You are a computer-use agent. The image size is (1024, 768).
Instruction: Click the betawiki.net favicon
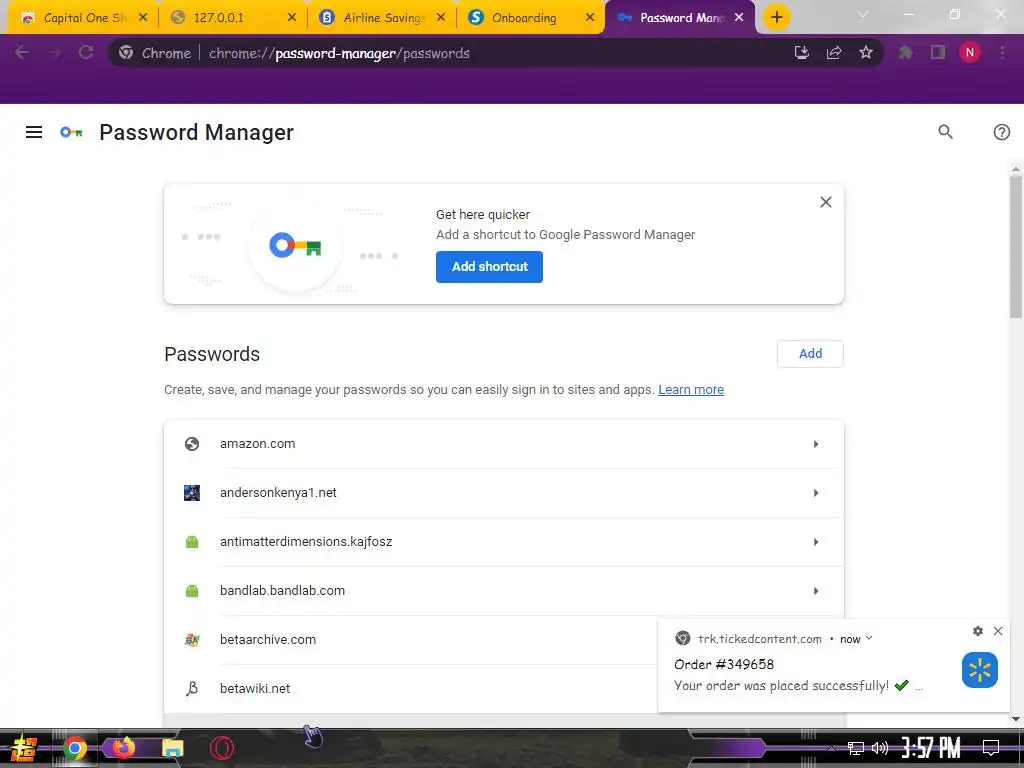click(191, 689)
